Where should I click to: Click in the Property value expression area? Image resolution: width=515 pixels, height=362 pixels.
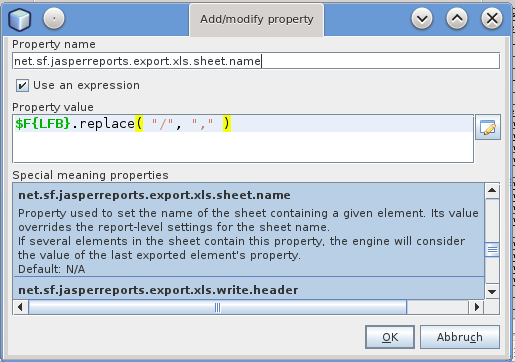point(243,139)
